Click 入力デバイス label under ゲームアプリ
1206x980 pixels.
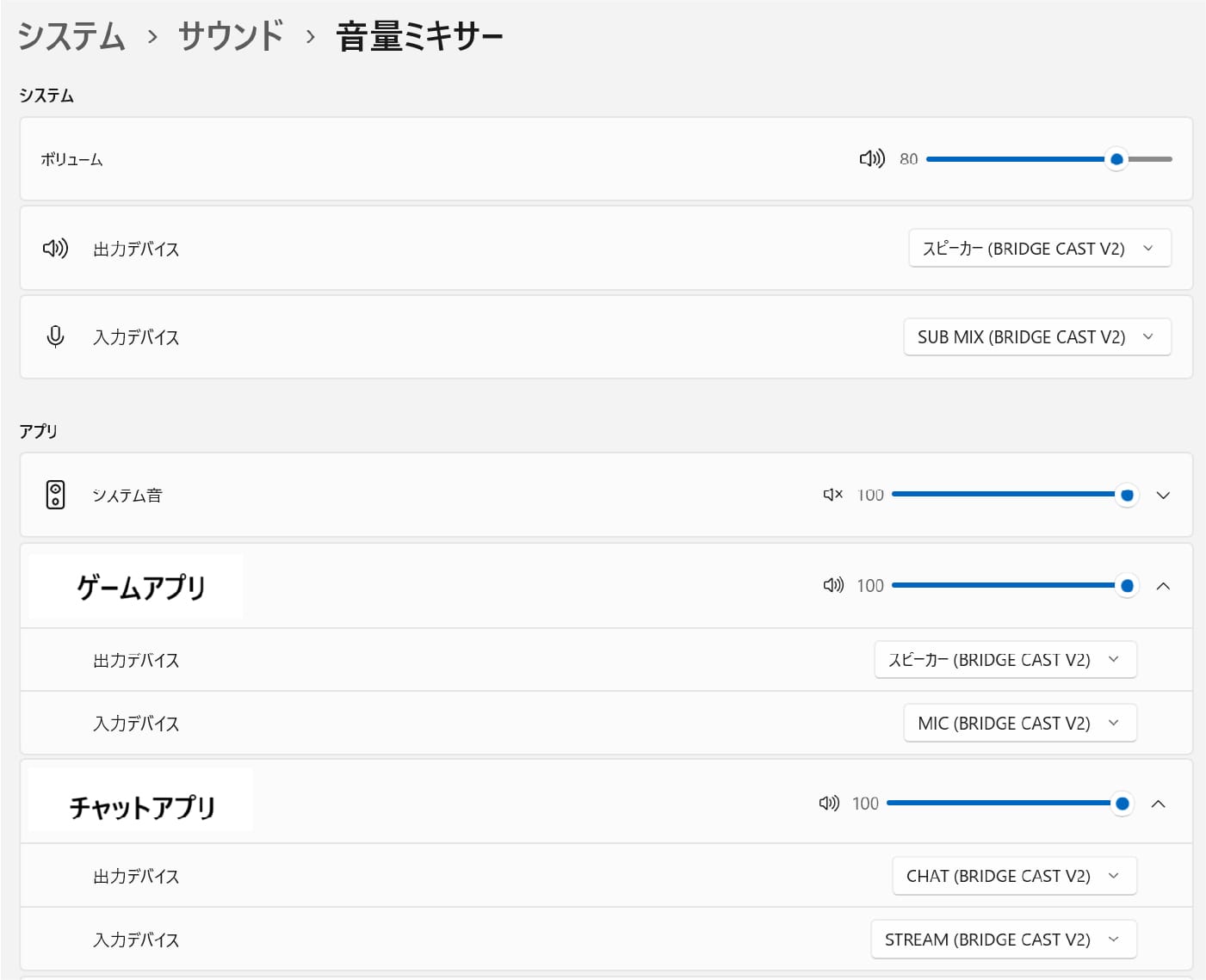tap(136, 724)
